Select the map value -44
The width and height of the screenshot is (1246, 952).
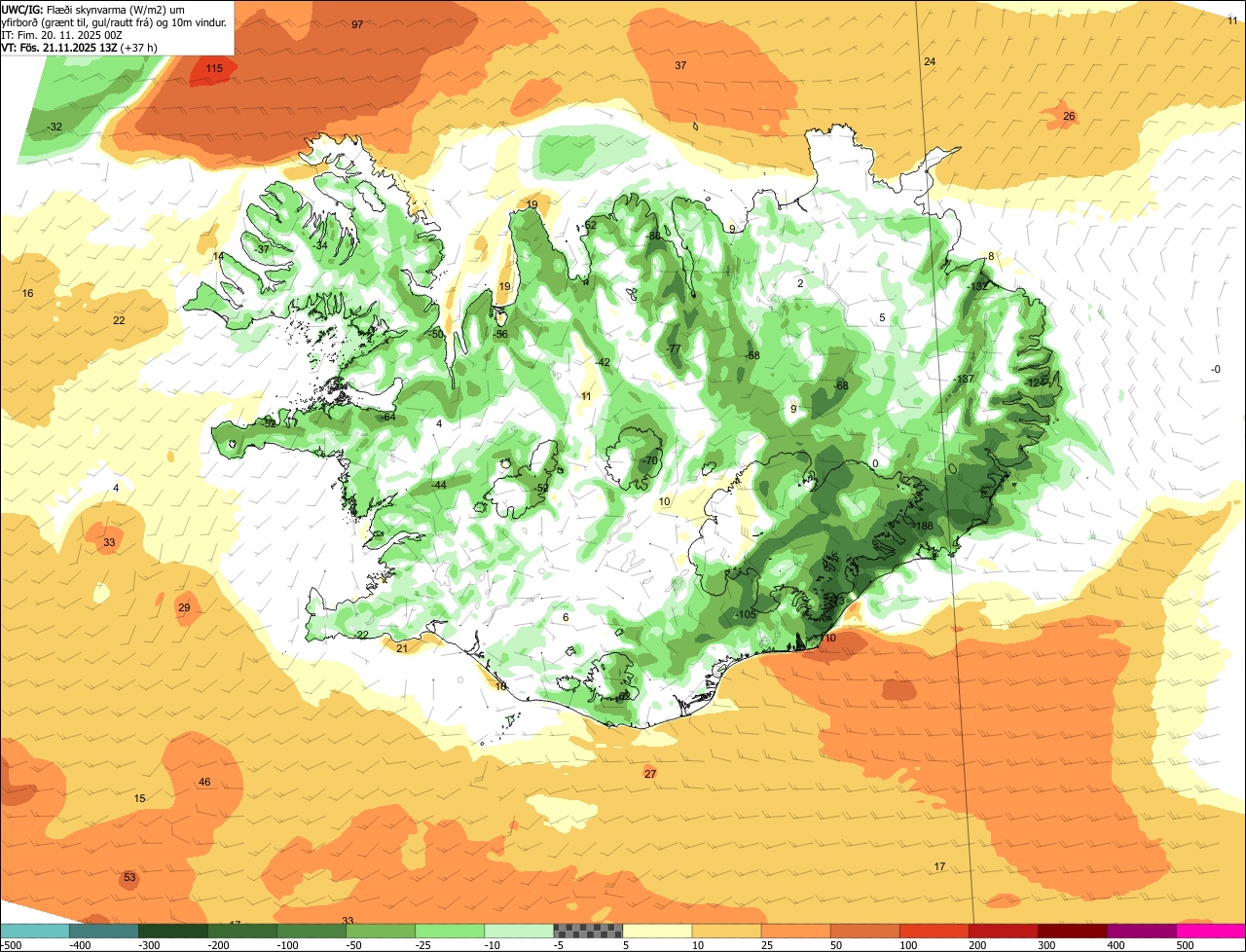tap(439, 486)
